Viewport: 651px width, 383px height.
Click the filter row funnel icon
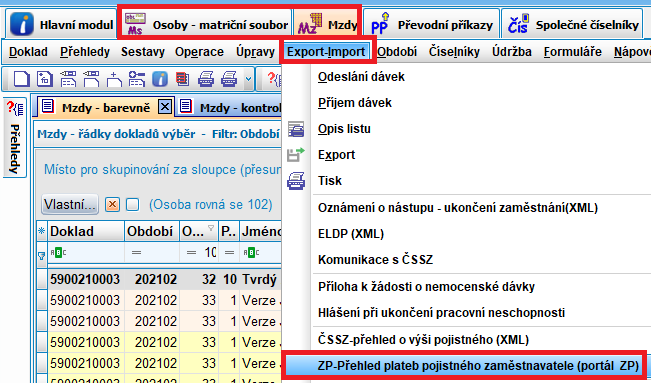point(42,255)
